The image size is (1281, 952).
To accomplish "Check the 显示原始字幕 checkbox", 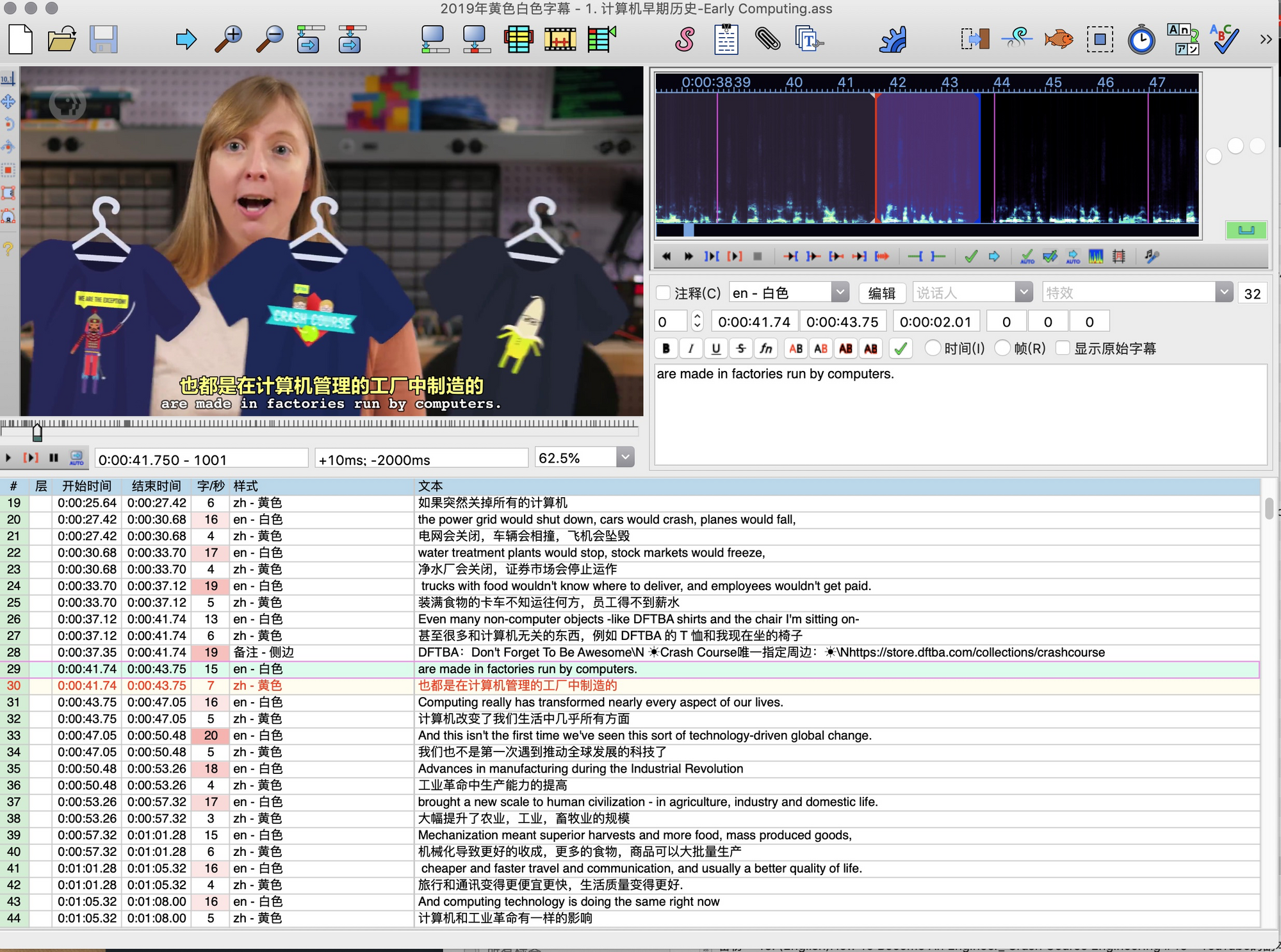I will pyautogui.click(x=1063, y=348).
